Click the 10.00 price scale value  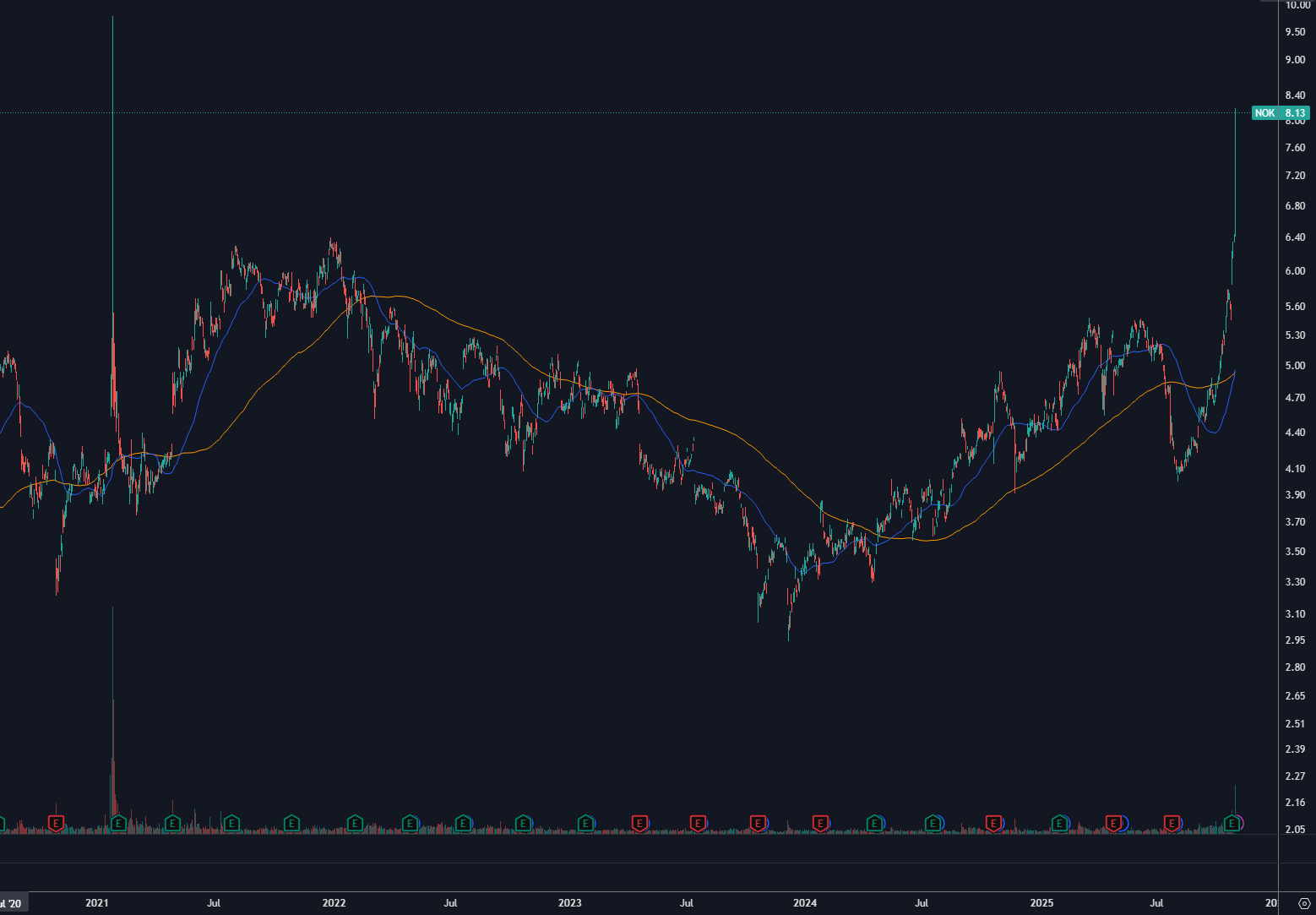(1297, 5)
